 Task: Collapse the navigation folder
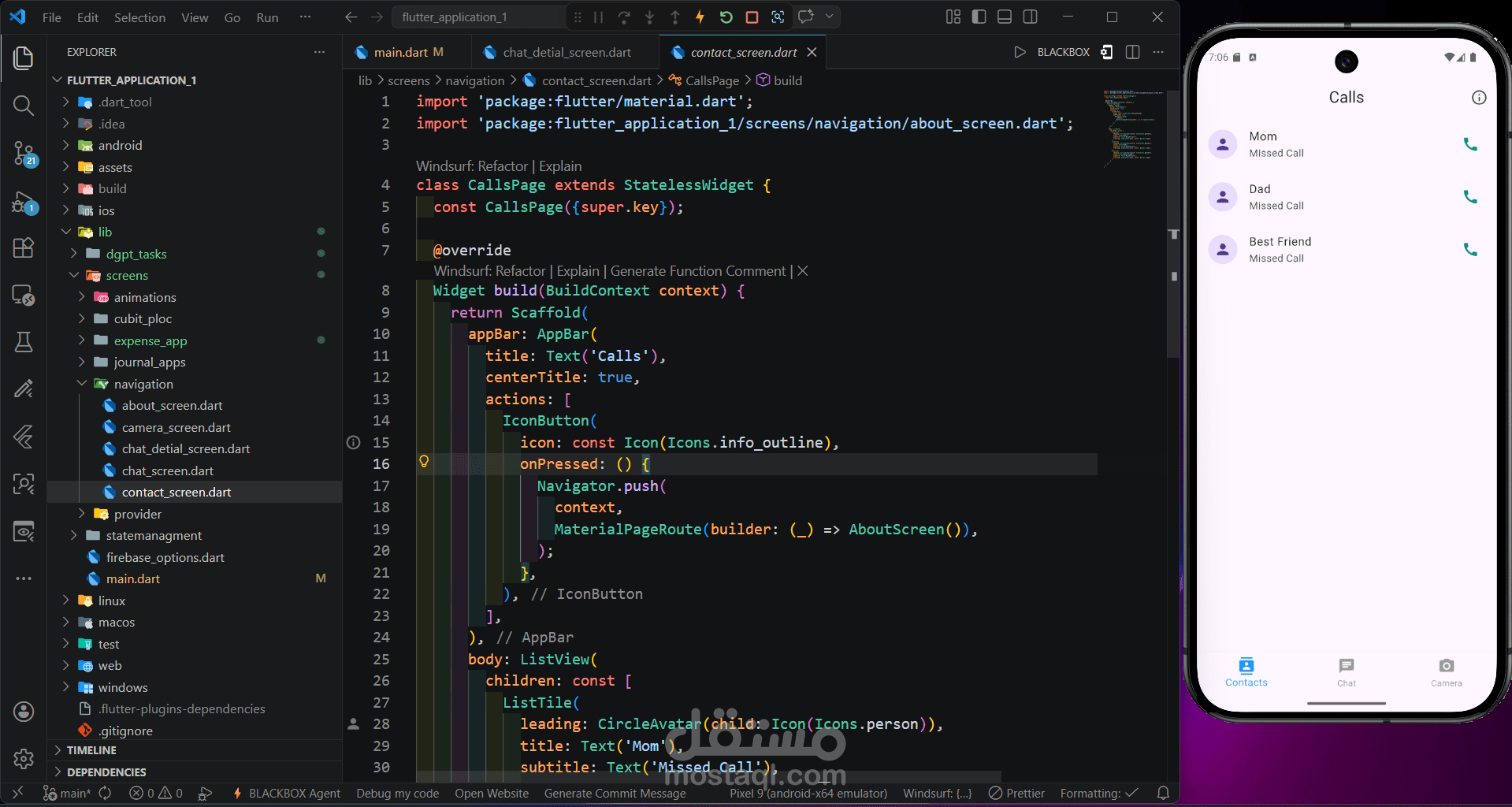[x=143, y=384]
